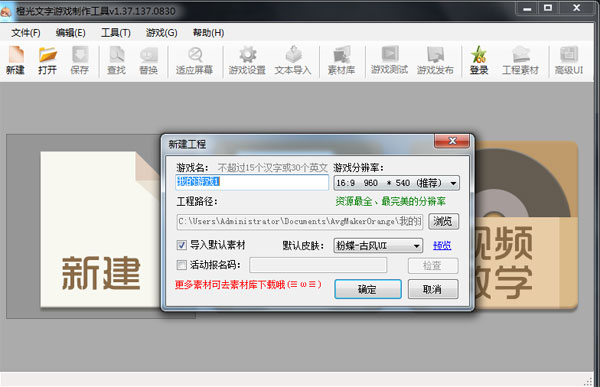Click the 浏览 browse button
The image size is (600, 387).
click(443, 221)
